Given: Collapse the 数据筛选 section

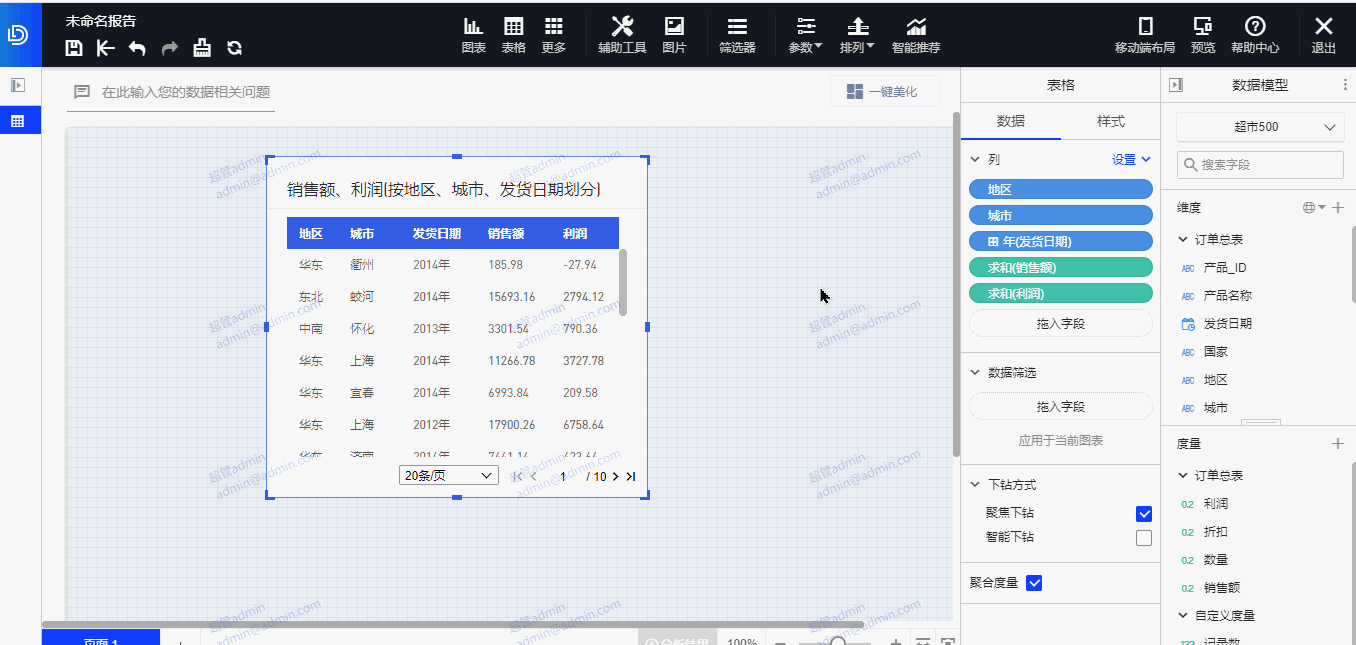Looking at the screenshot, I should 976,373.
